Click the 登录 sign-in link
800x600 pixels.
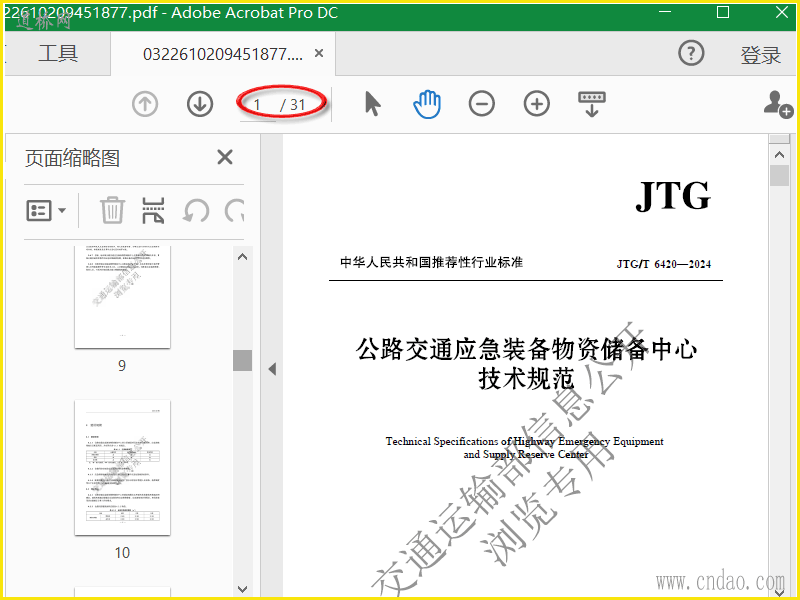[x=761, y=55]
